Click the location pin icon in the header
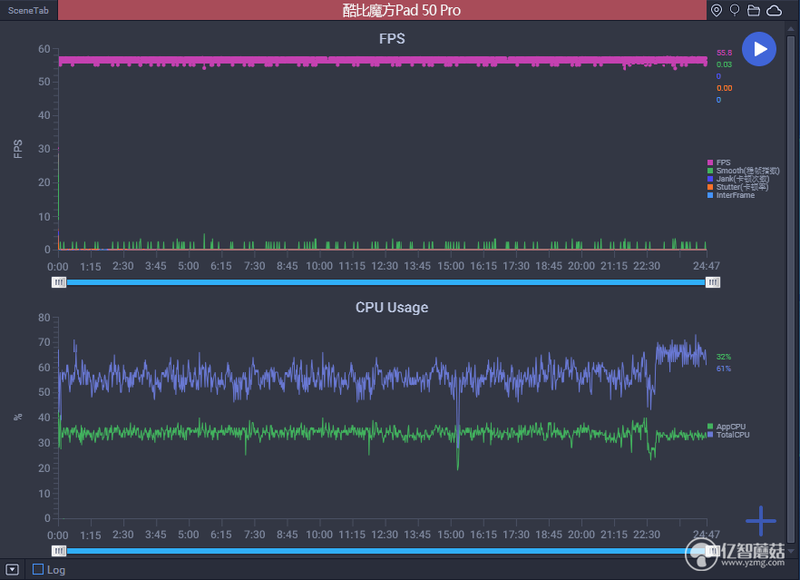The height and width of the screenshot is (580, 800). coord(716,10)
